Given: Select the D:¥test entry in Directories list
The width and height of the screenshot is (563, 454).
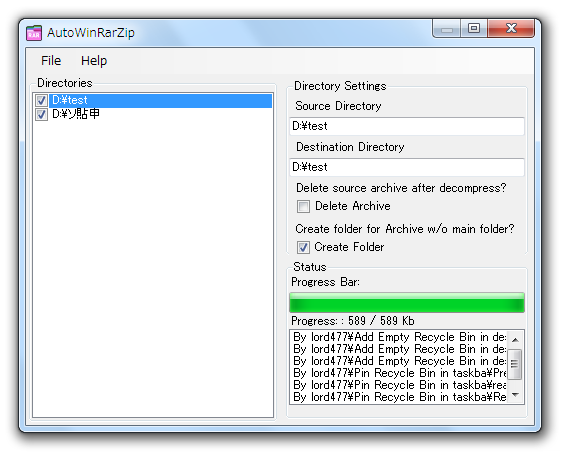Looking at the screenshot, I should pos(160,100).
